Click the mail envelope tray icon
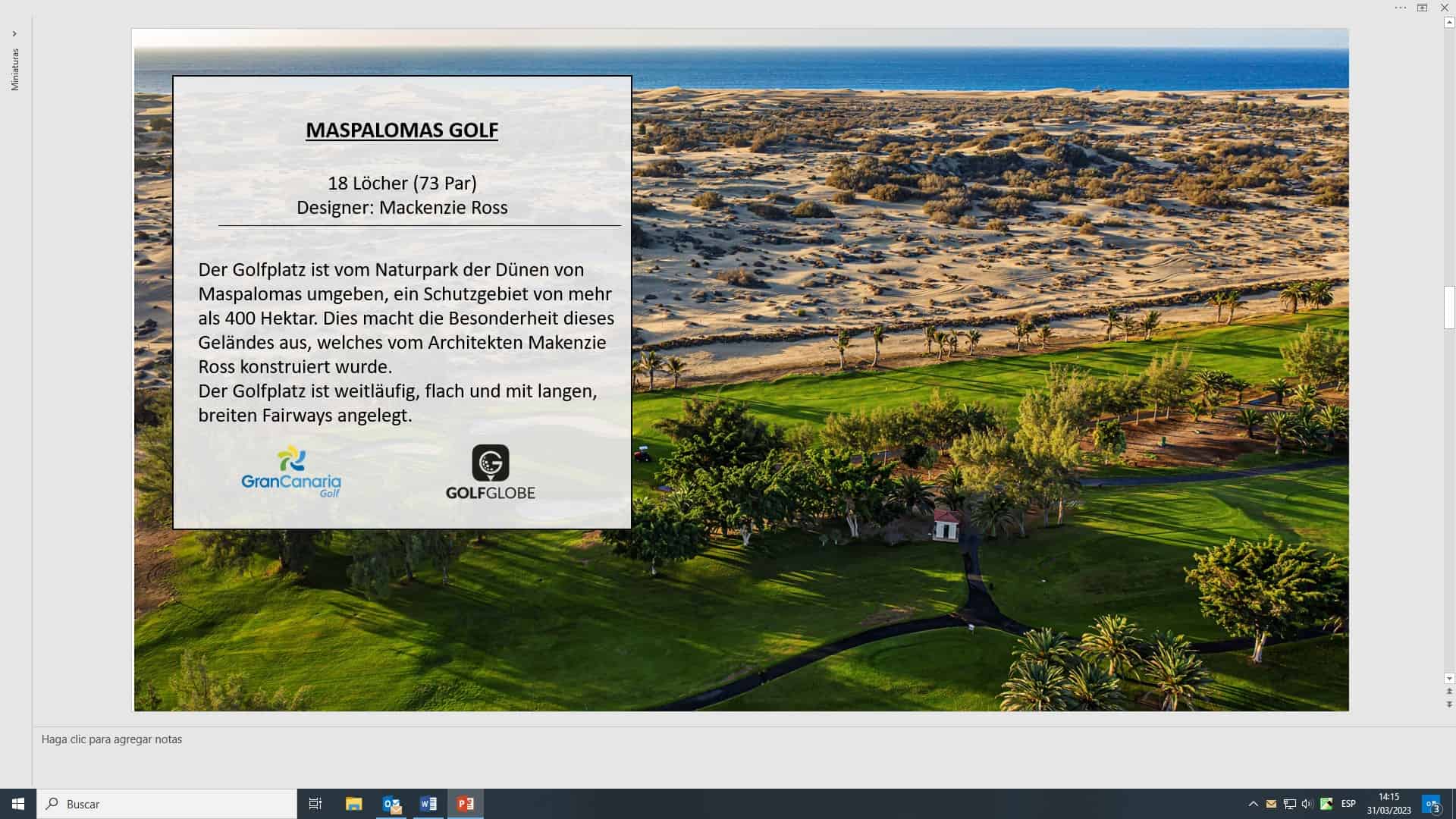The height and width of the screenshot is (819, 1456). [x=1271, y=804]
